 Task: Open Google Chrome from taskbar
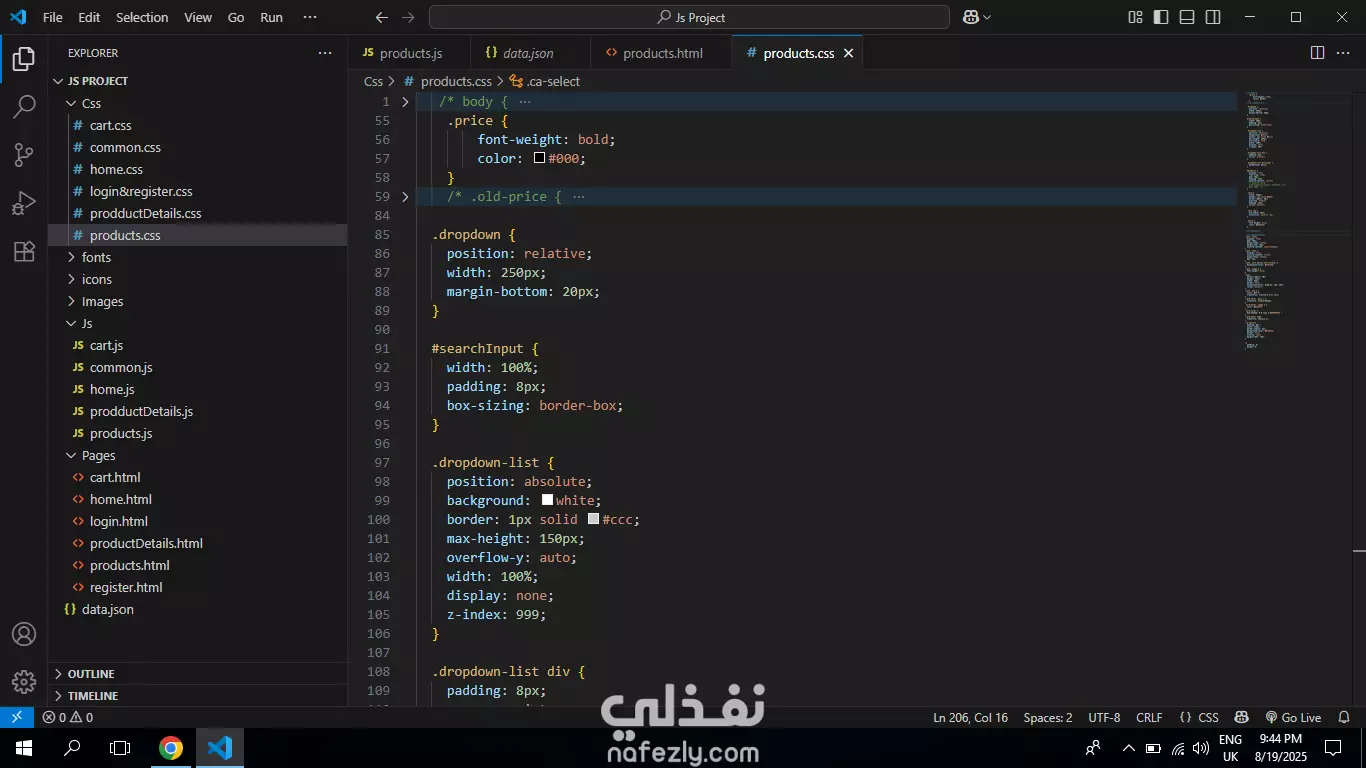tap(171, 748)
